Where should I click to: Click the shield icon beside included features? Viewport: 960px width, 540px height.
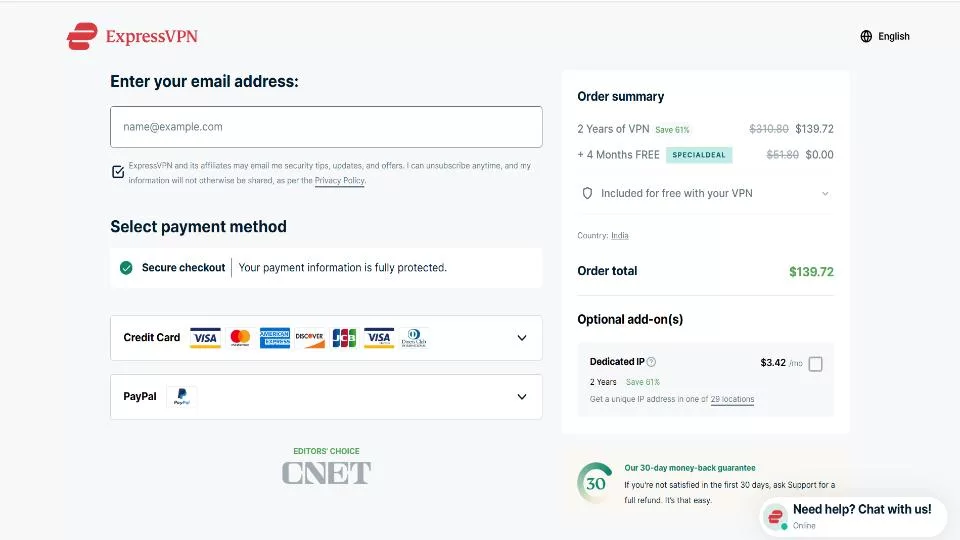tap(587, 193)
